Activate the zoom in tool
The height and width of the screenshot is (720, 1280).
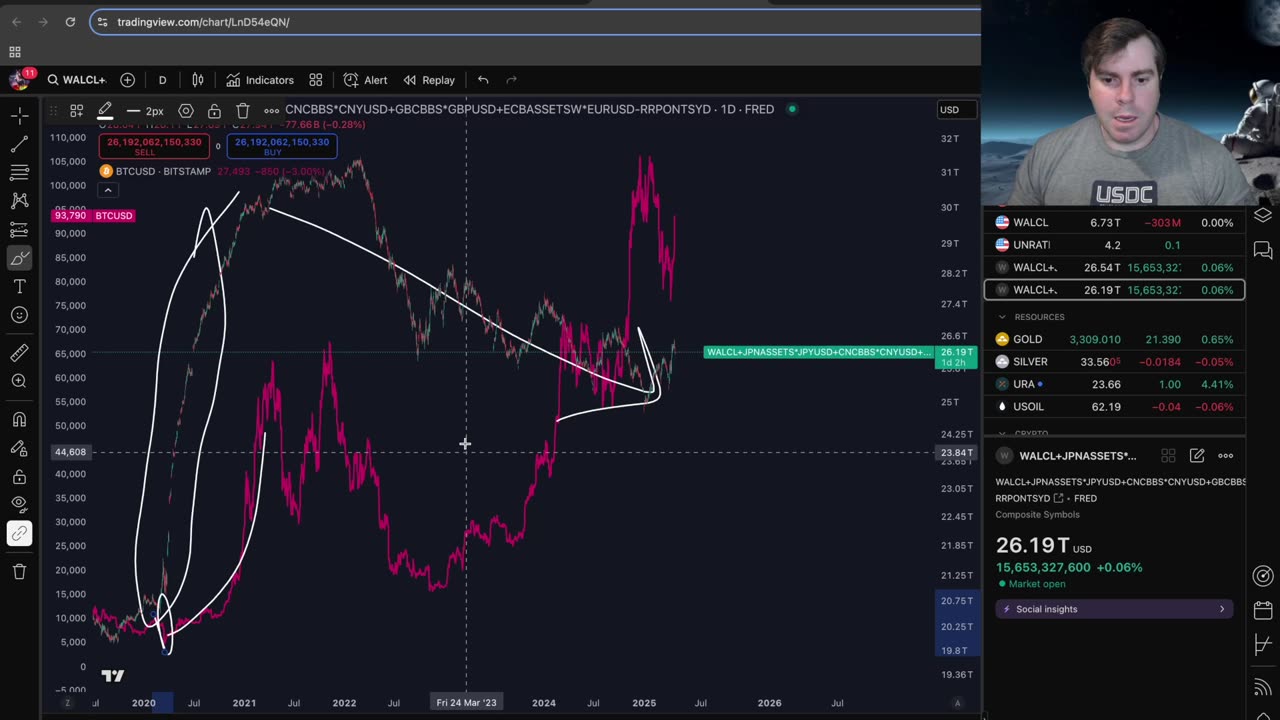pyautogui.click(x=19, y=381)
